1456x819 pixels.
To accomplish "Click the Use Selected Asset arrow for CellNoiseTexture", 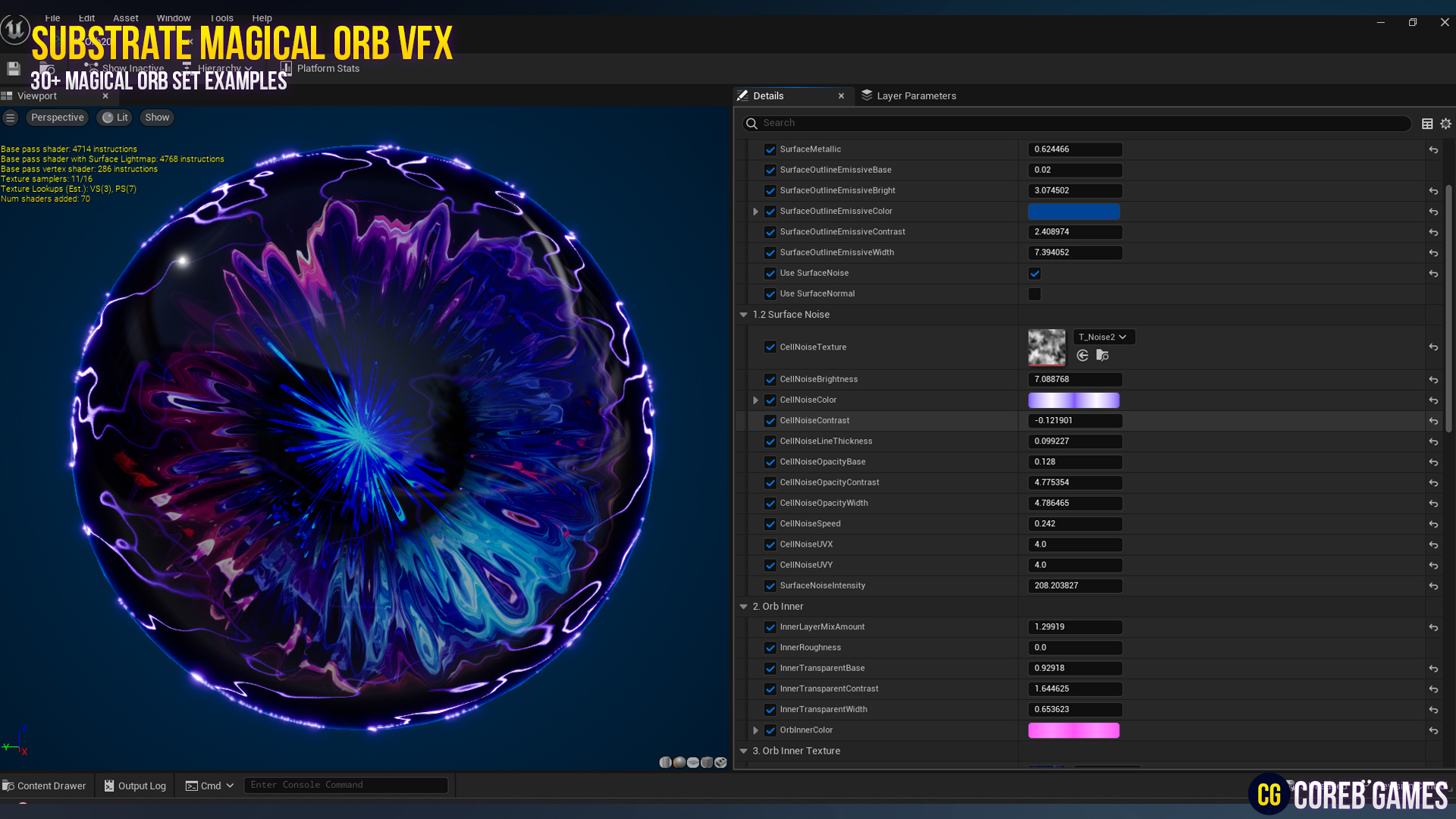I will [x=1083, y=355].
